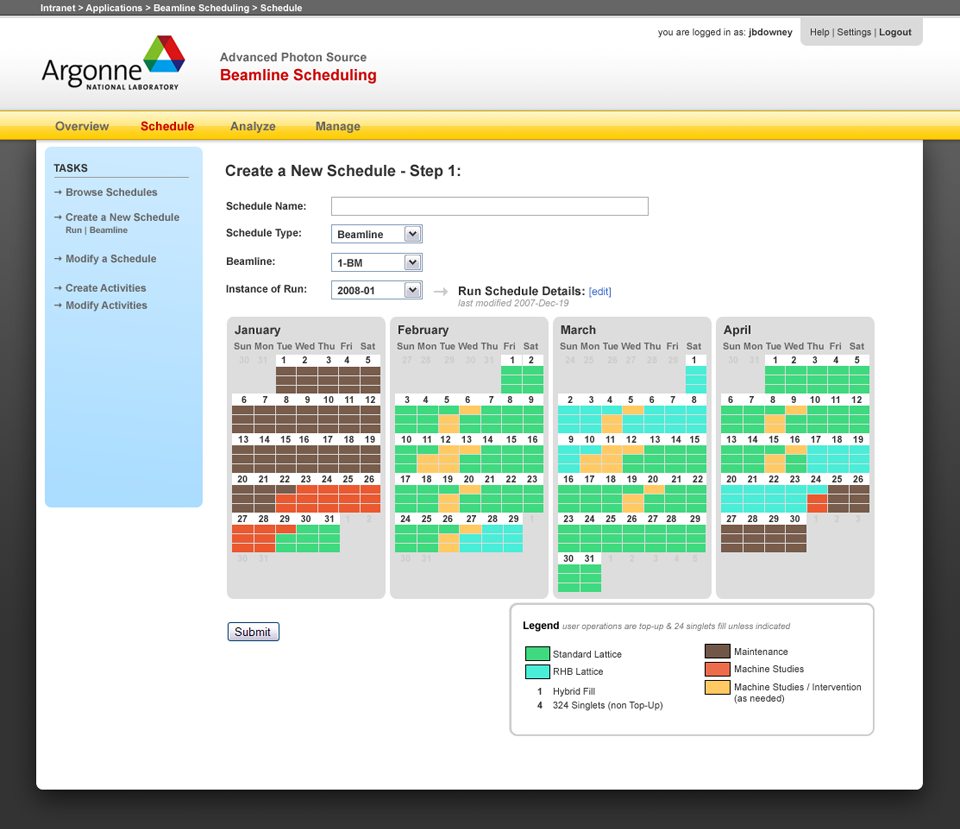Click the Maintenance brown legend swatch
The width and height of the screenshot is (960, 829).
click(x=718, y=652)
